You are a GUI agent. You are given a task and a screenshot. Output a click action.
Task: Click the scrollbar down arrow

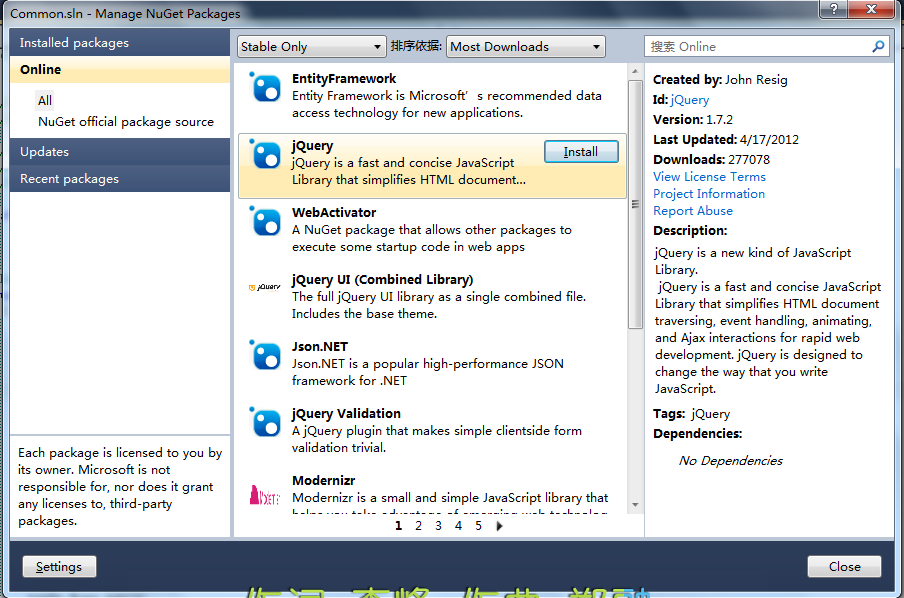pos(635,505)
